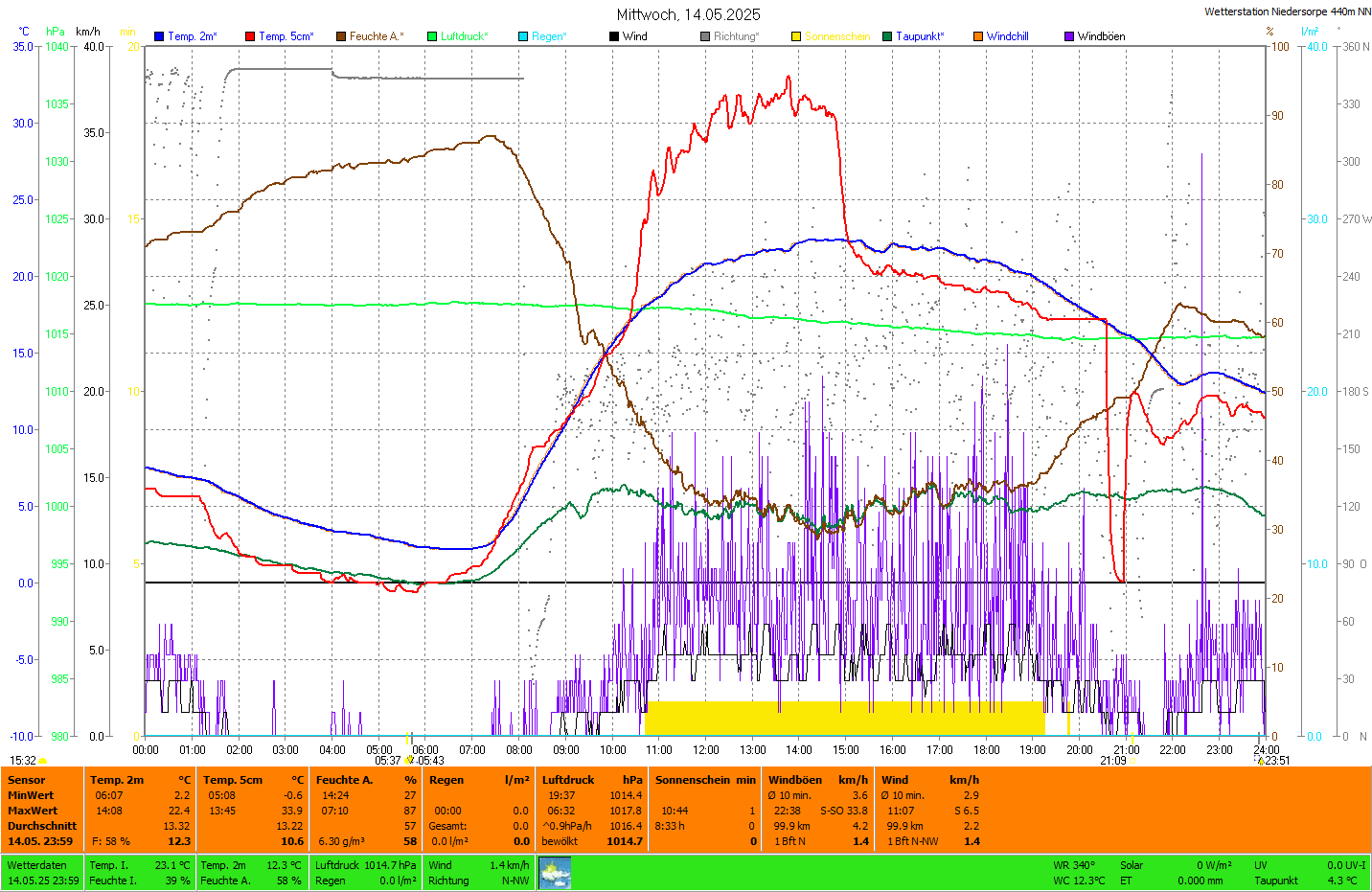Click the yellow Sonnenschein legend square
This screenshot has height=892, width=1372.
(x=796, y=36)
